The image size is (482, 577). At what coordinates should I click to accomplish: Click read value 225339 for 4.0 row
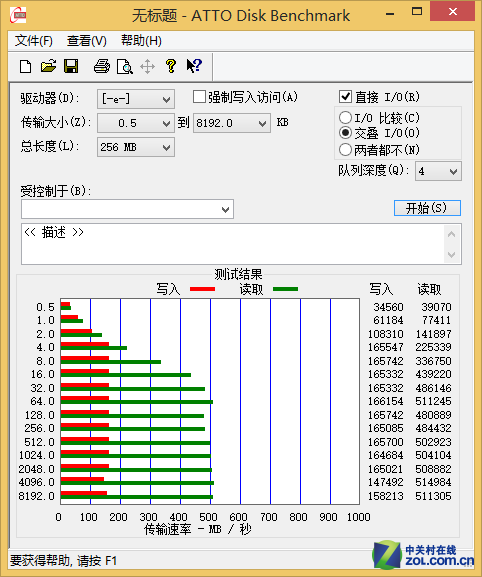pyautogui.click(x=433, y=347)
